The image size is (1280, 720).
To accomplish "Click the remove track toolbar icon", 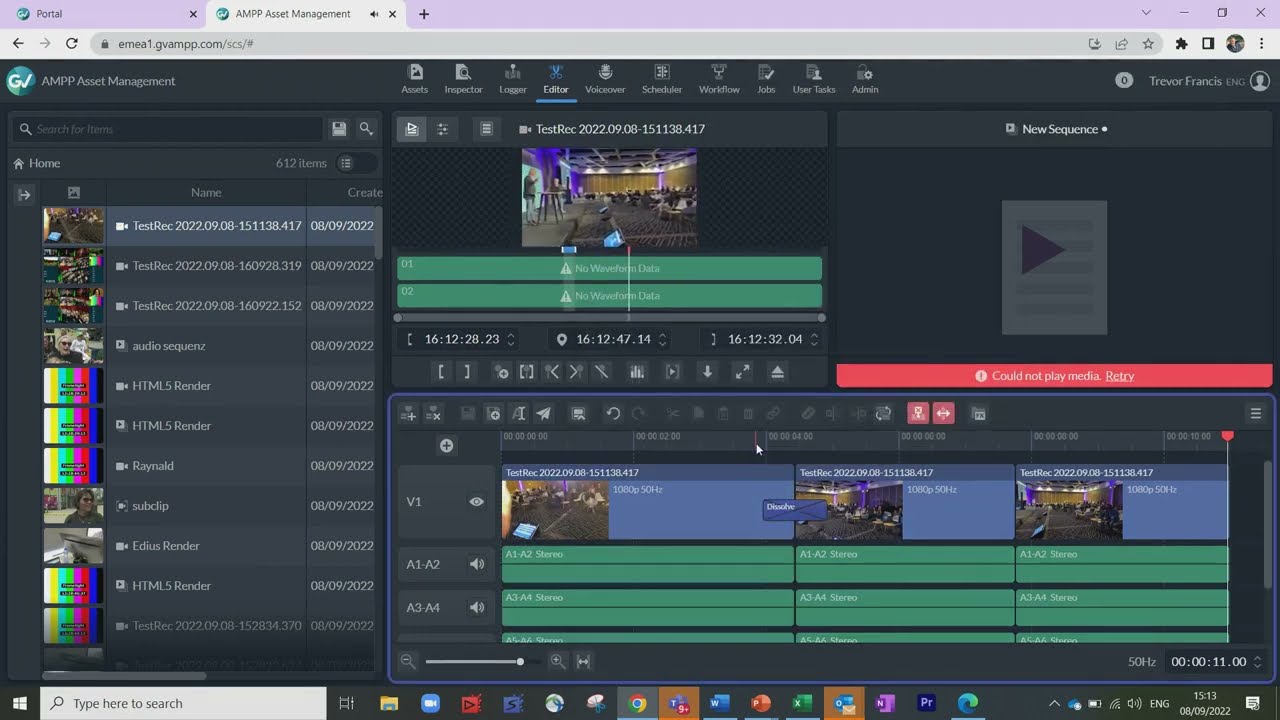I will pyautogui.click(x=433, y=413).
